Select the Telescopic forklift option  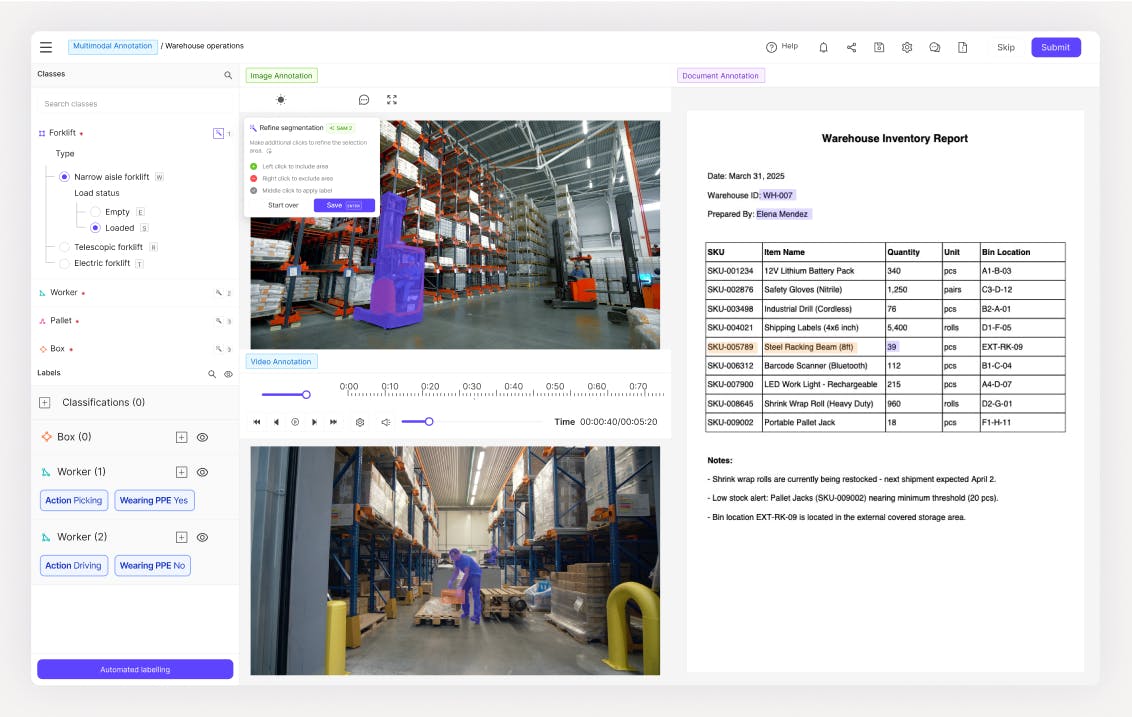[x=64, y=247]
